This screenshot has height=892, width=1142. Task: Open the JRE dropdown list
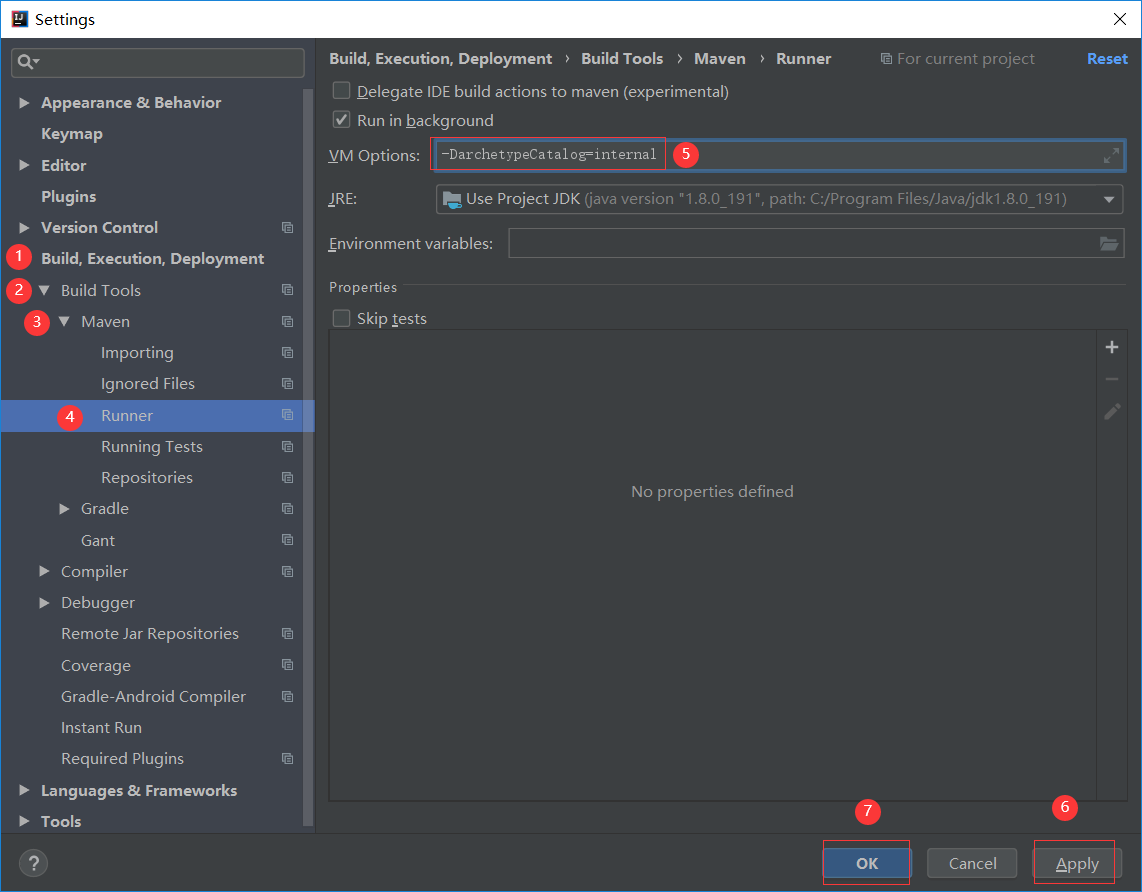coord(1108,200)
